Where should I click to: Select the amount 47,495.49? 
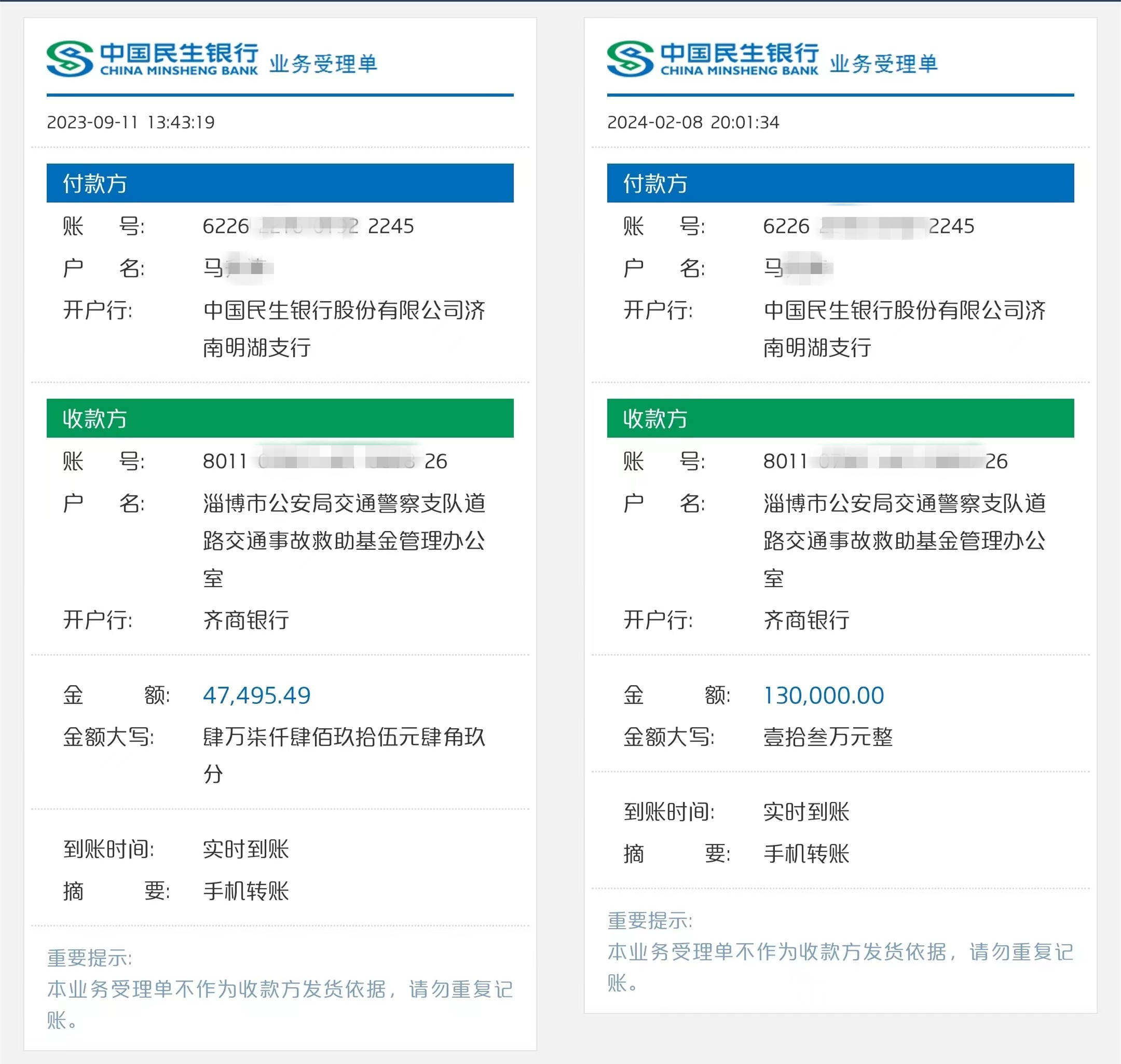(257, 695)
